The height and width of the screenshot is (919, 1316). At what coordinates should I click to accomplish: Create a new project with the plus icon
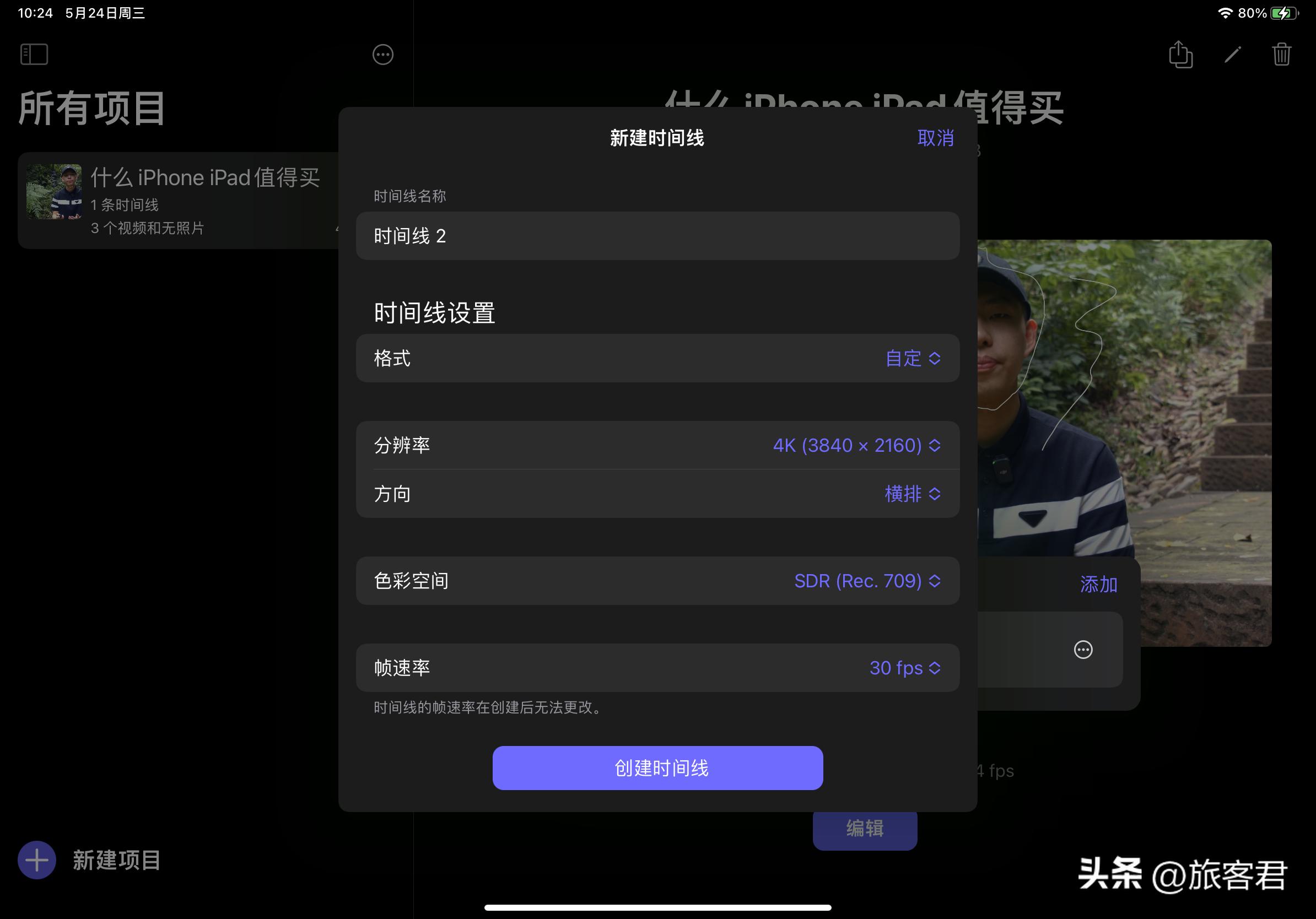[36, 860]
